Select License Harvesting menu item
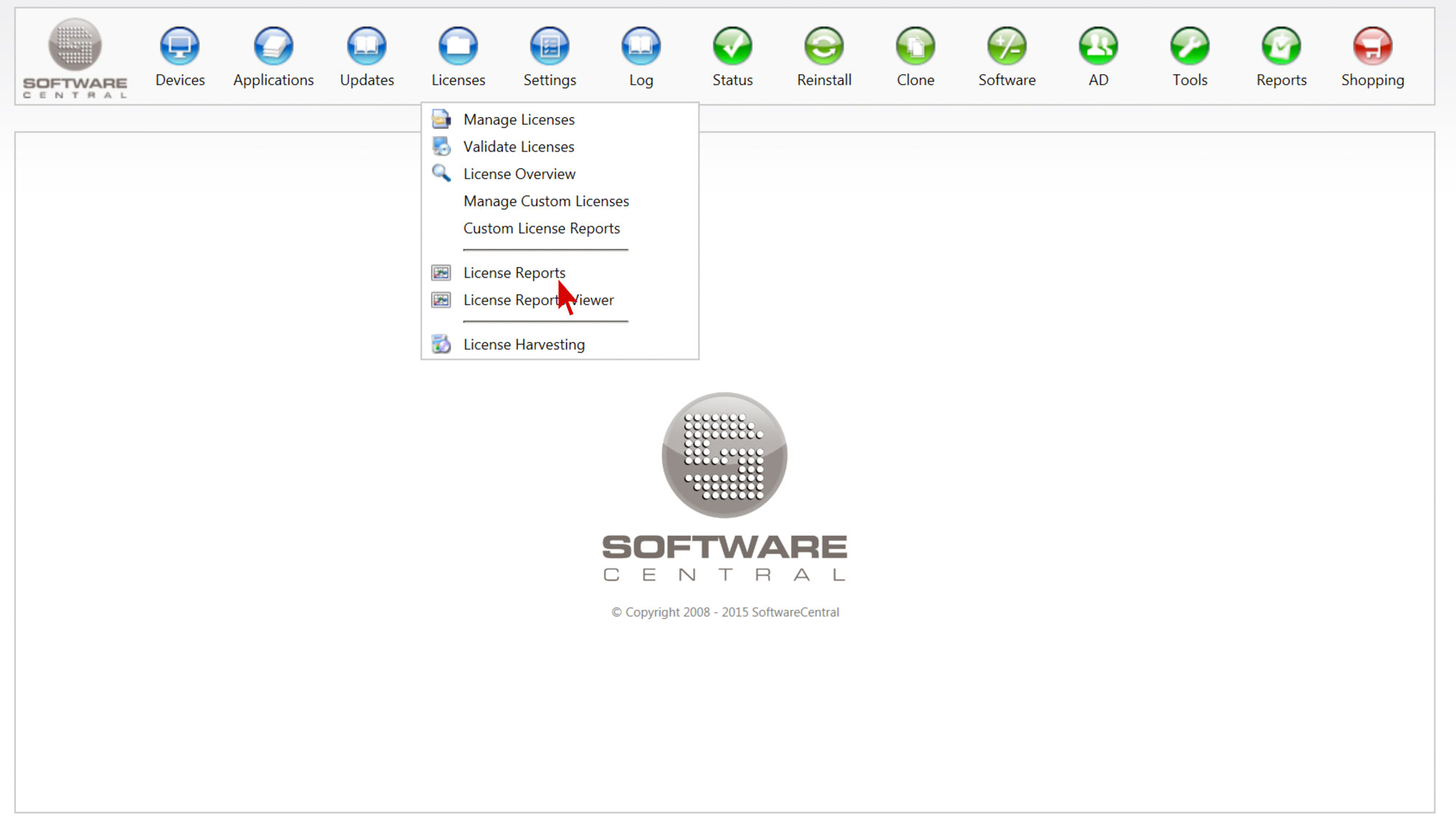Screen dimensions: 1456x833 coord(524,344)
